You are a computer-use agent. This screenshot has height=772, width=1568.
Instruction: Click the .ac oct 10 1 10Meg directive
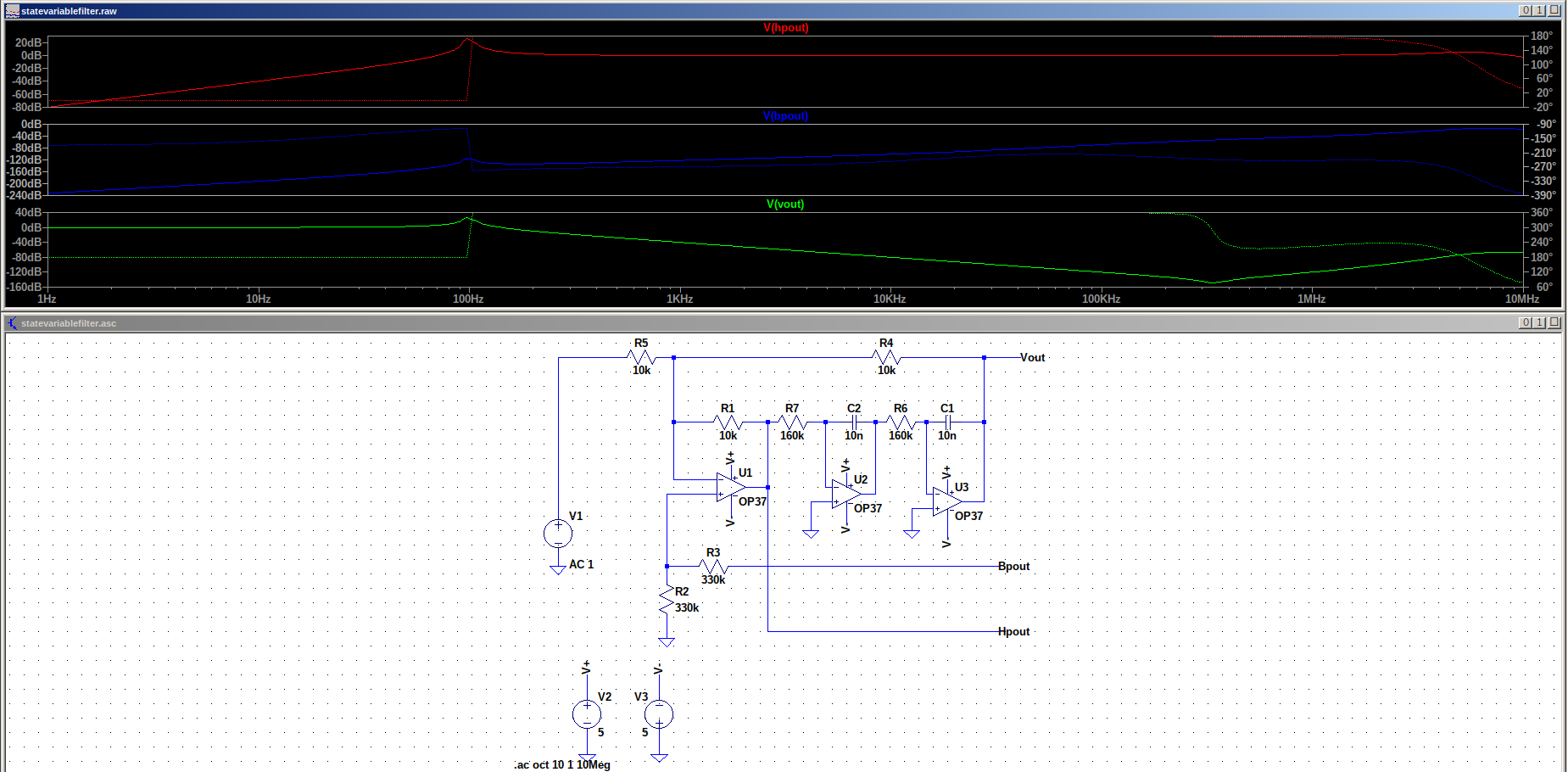click(x=562, y=764)
